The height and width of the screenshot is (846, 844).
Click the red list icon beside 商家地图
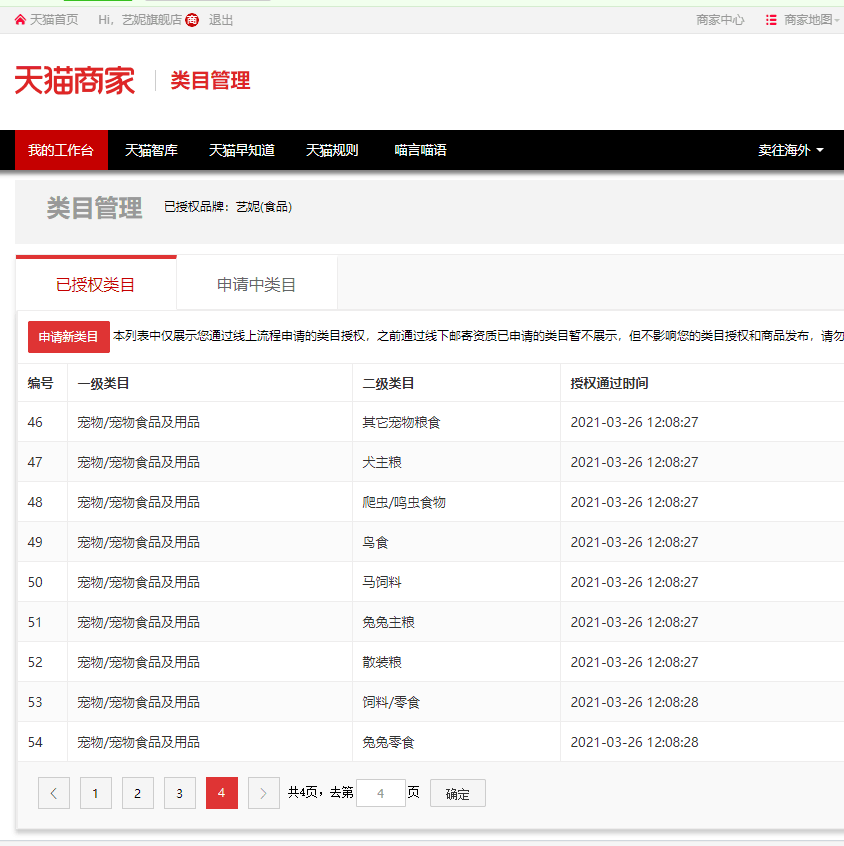point(771,20)
